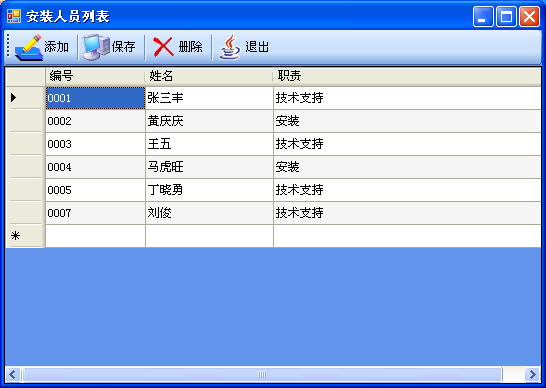Sort by the 姓名 column header
546x388 pixels.
click(x=209, y=77)
